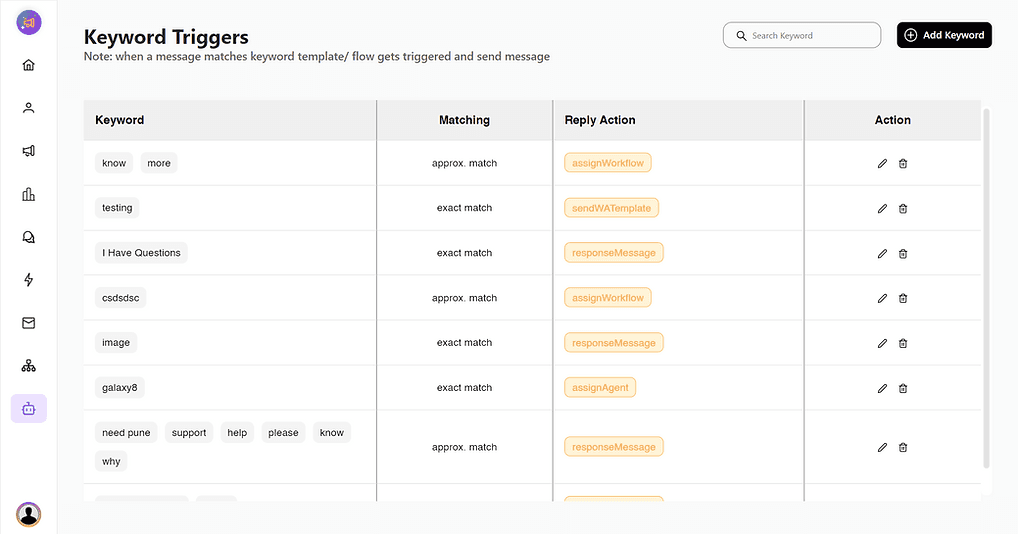
Task: Edit the 'testing' keyword row
Action: (882, 209)
